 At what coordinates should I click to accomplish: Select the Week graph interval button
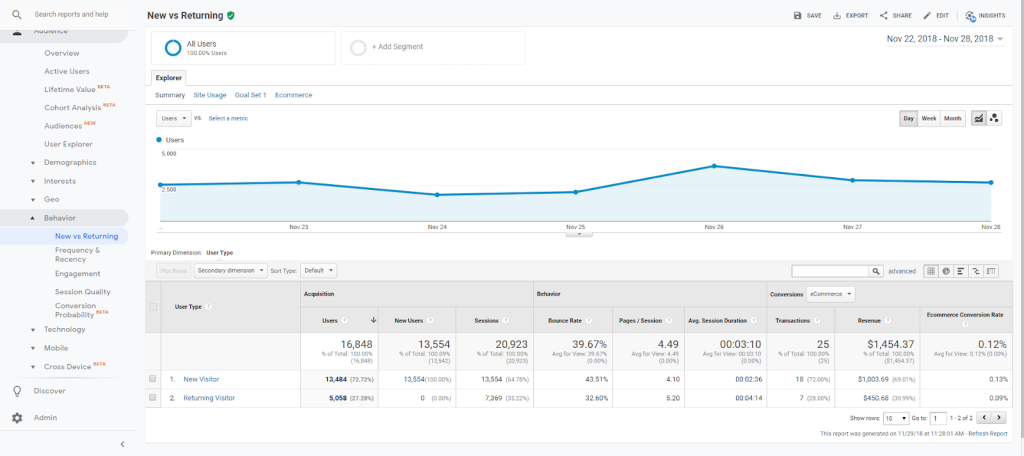[929, 118]
